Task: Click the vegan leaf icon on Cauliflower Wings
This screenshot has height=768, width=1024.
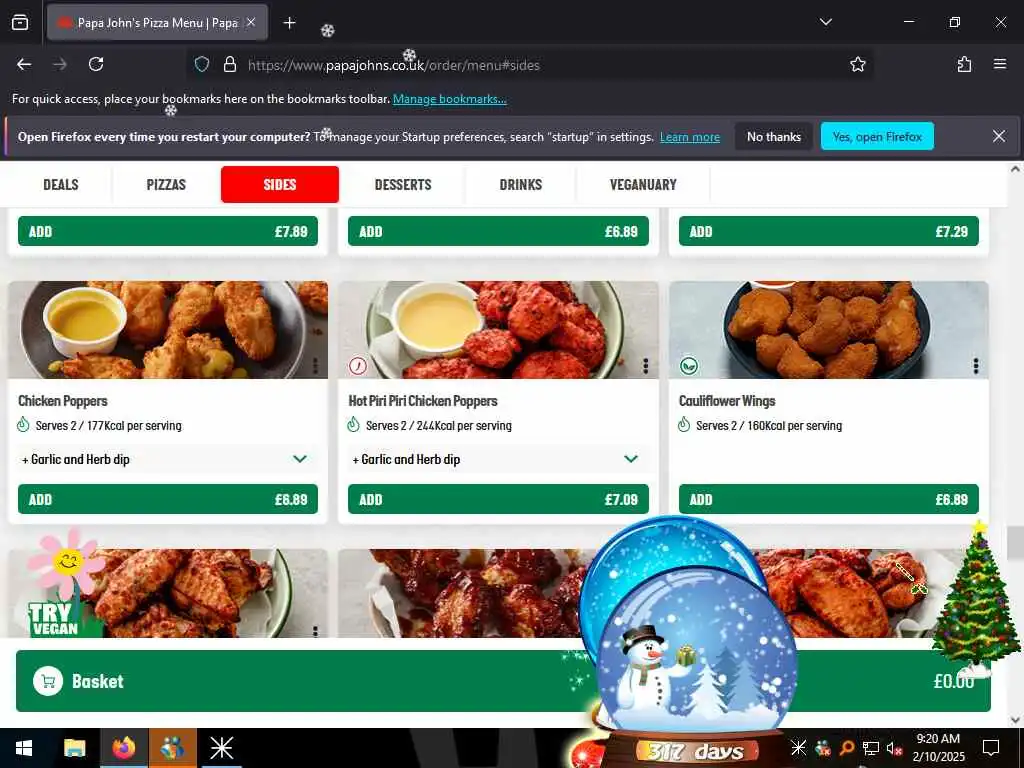Action: 688,366
